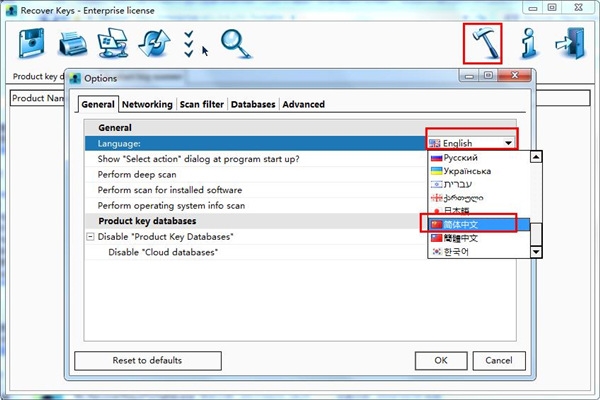The image size is (600, 400).
Task: Switch to the General tab
Action: tap(98, 104)
